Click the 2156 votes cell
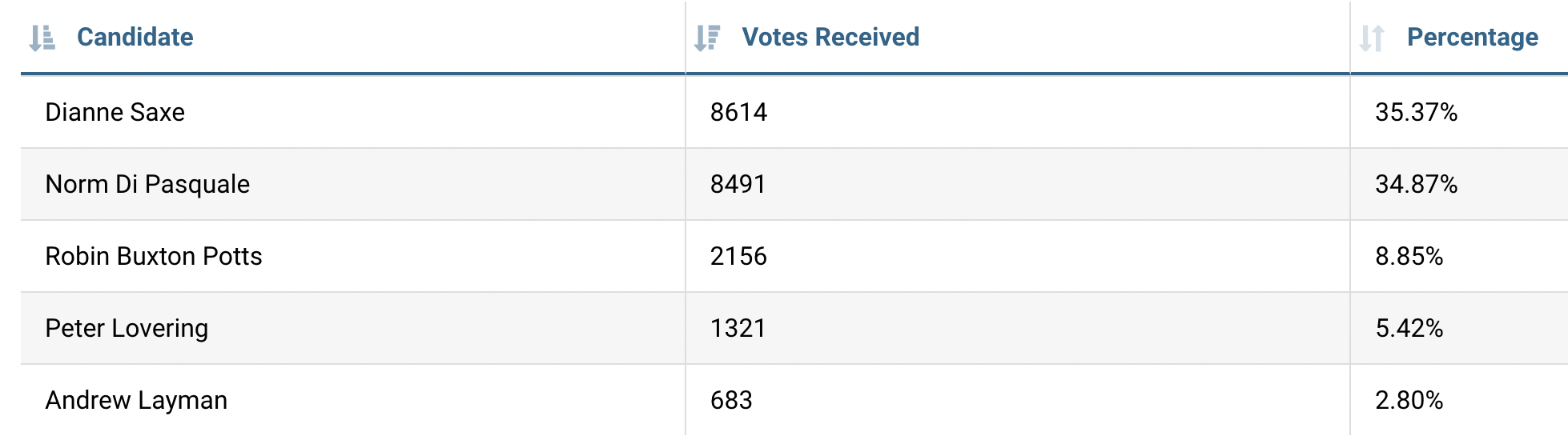Image resolution: width=1568 pixels, height=440 pixels. pyautogui.click(x=738, y=256)
